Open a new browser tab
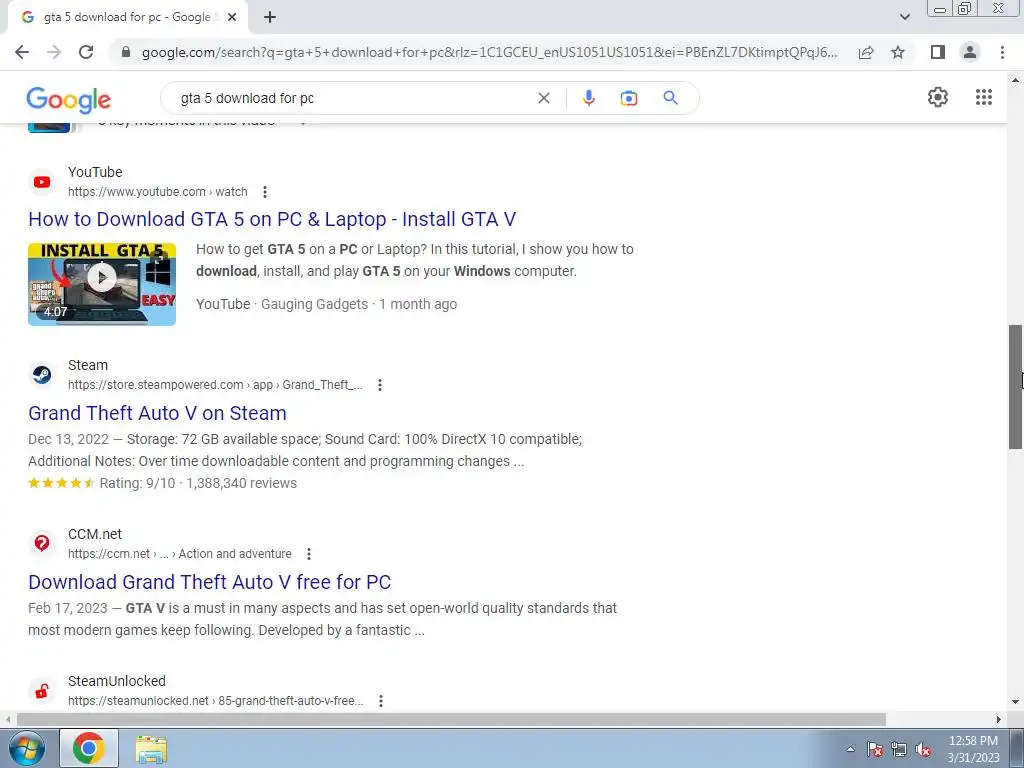Image resolution: width=1024 pixels, height=768 pixels. click(270, 17)
